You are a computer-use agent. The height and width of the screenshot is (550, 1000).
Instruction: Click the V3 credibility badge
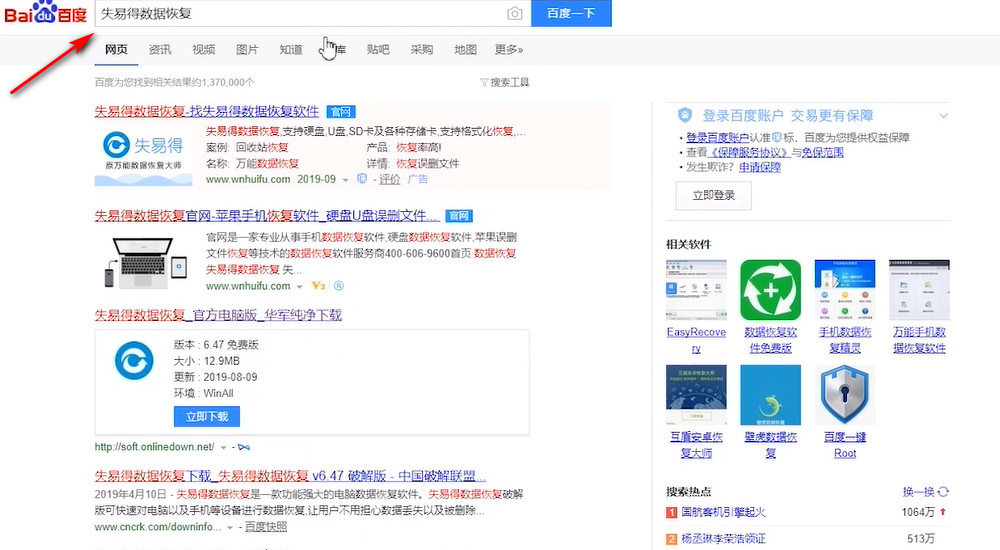tap(318, 286)
